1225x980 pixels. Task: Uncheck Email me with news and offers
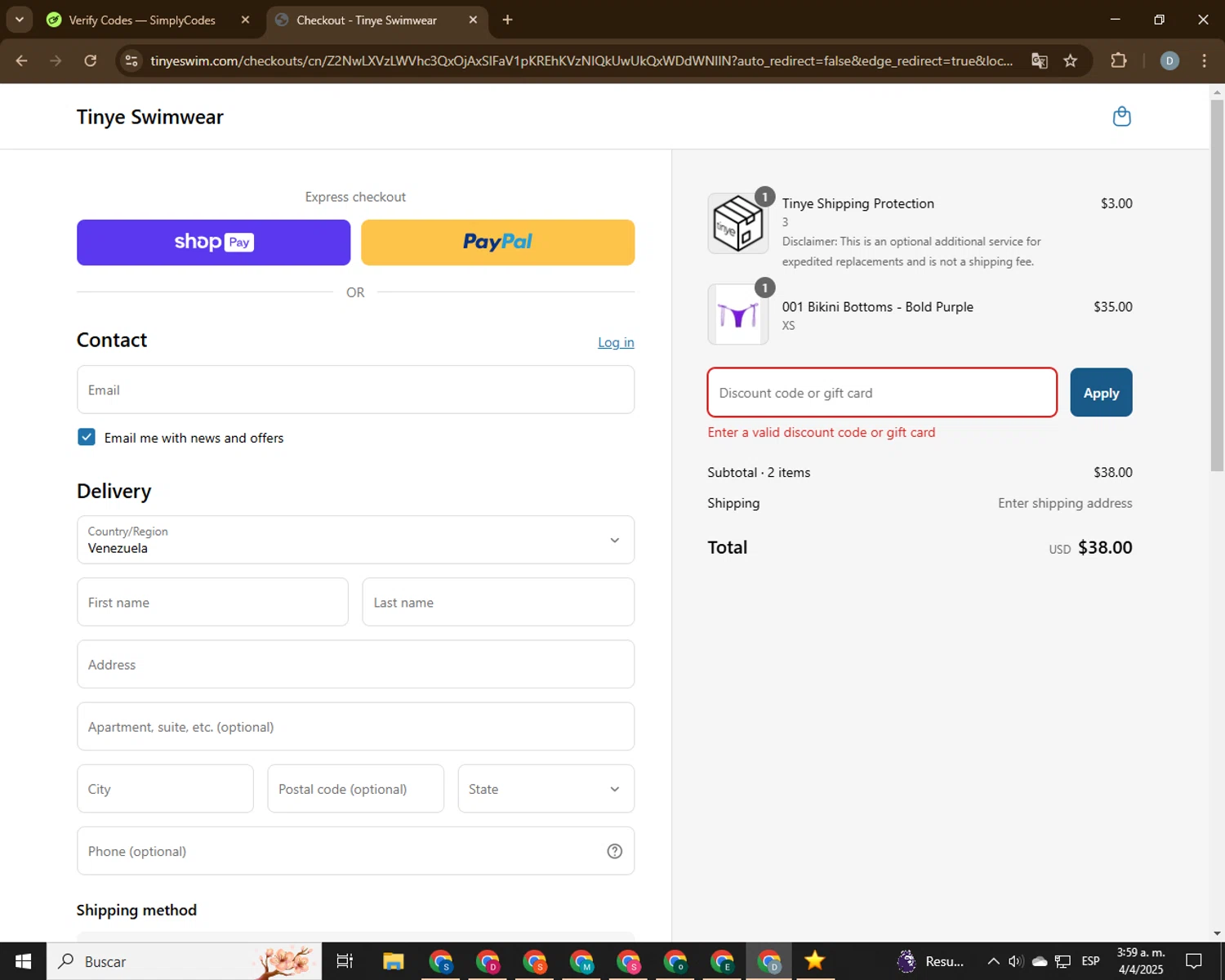(87, 437)
